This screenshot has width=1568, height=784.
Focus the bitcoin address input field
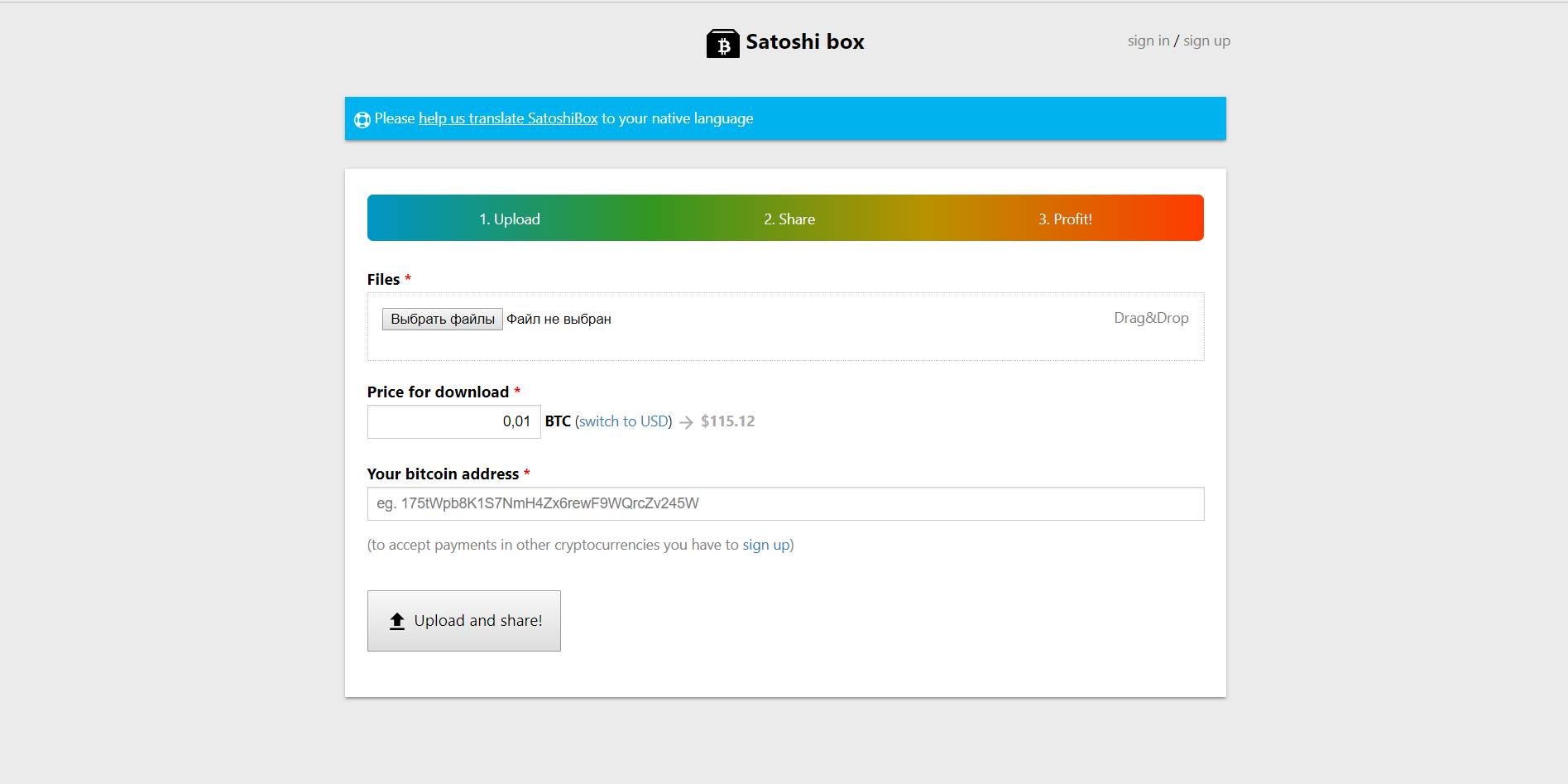click(785, 503)
